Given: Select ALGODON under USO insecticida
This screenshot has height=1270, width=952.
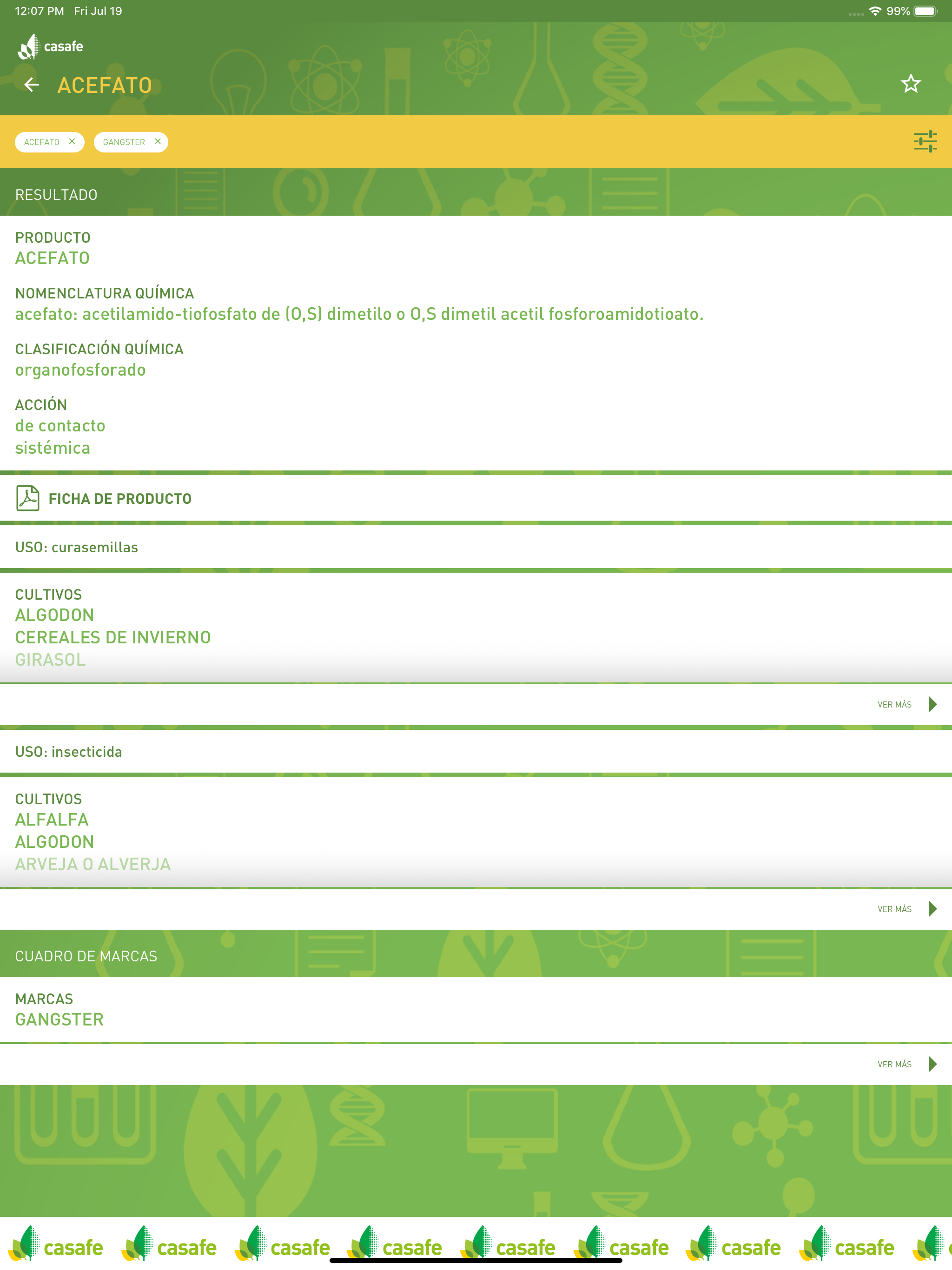Looking at the screenshot, I should pos(54,842).
